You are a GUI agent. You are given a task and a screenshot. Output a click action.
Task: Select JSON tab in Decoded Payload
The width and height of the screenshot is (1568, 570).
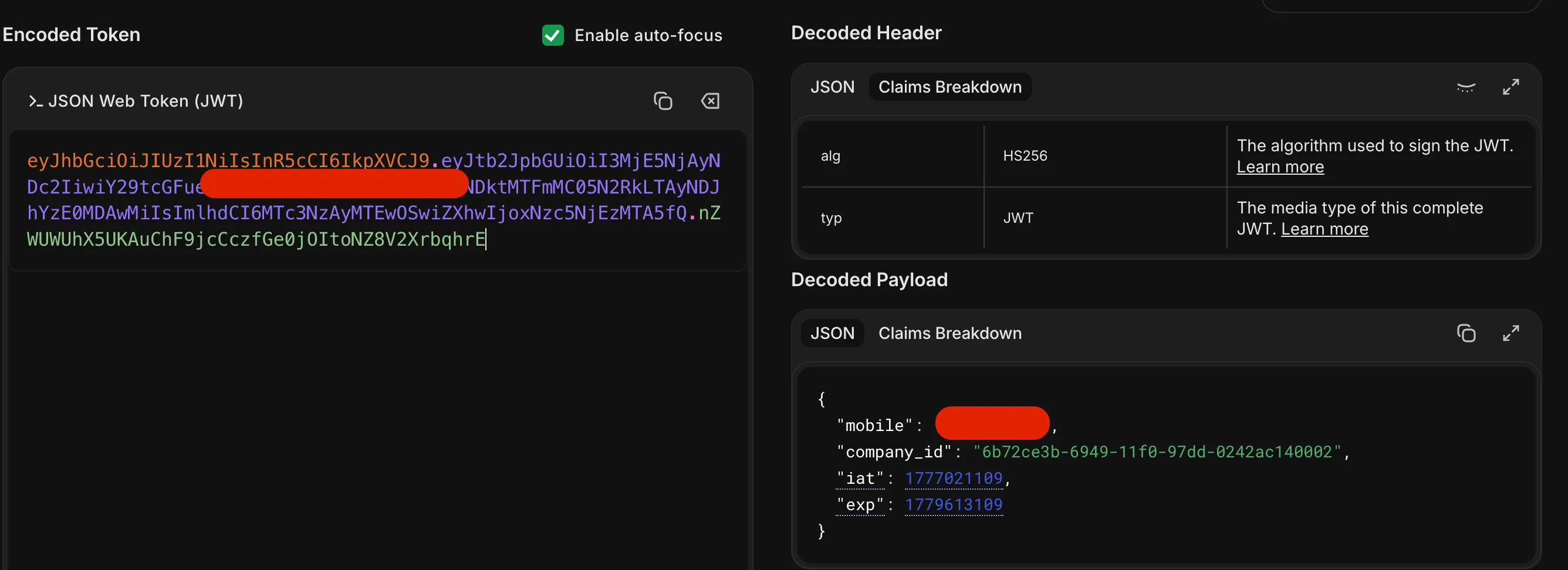pos(832,333)
